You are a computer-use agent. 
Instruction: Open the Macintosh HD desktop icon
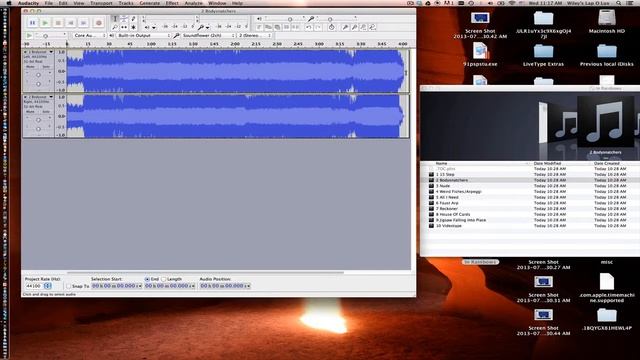point(607,21)
